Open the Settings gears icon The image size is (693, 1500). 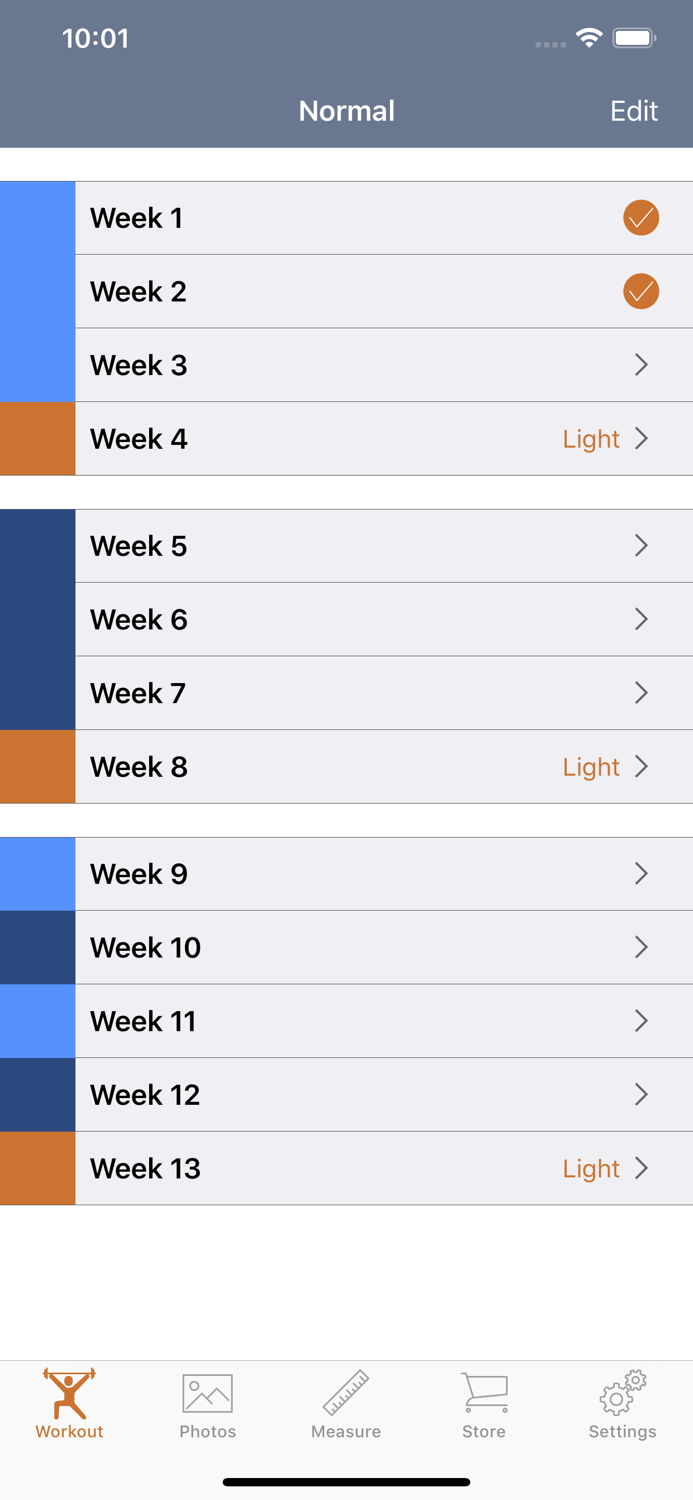click(x=621, y=1391)
